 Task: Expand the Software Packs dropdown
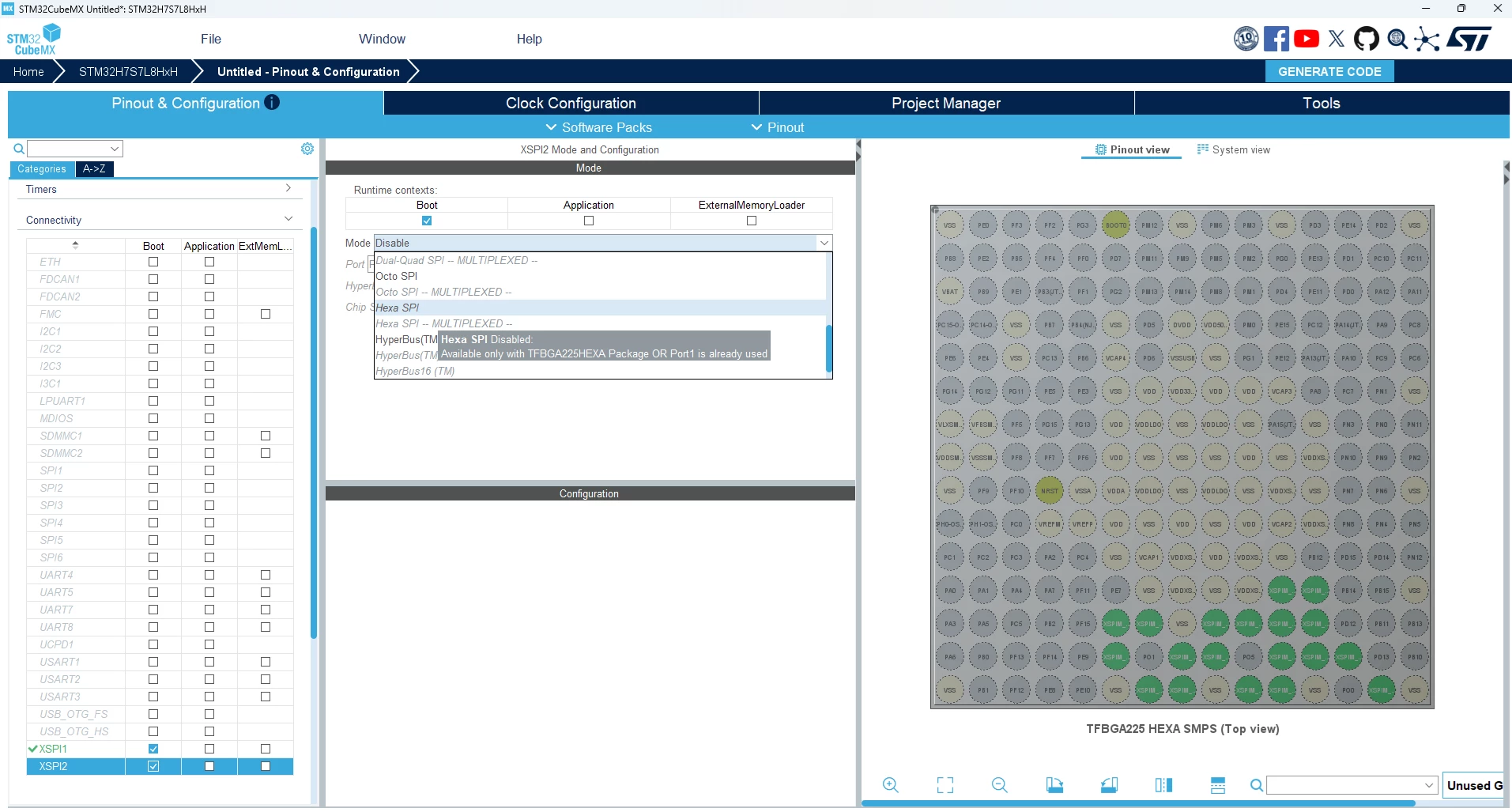pos(599,127)
